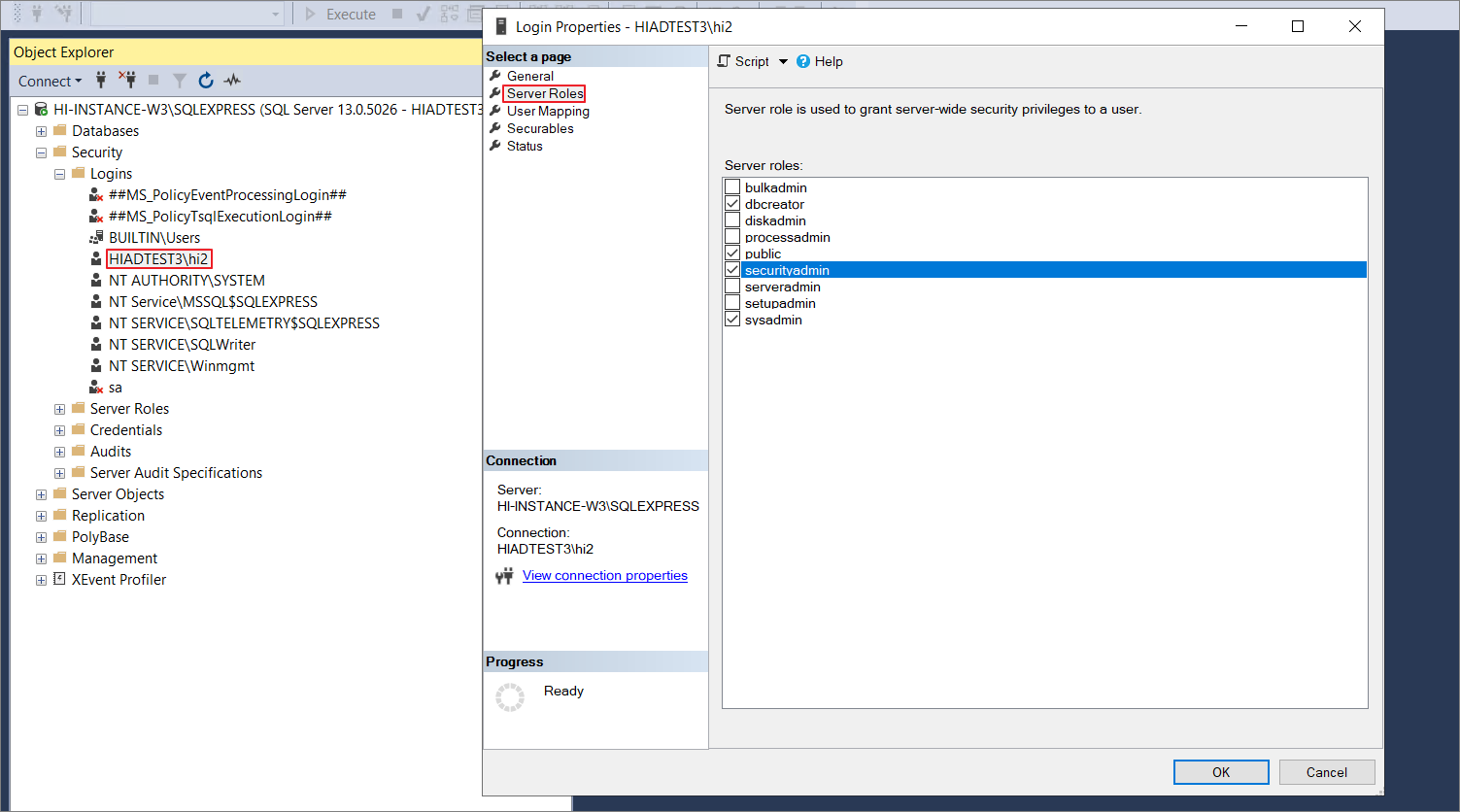This screenshot has width=1460, height=812.
Task: Enable the serveradmin checkbox
Action: click(732, 287)
